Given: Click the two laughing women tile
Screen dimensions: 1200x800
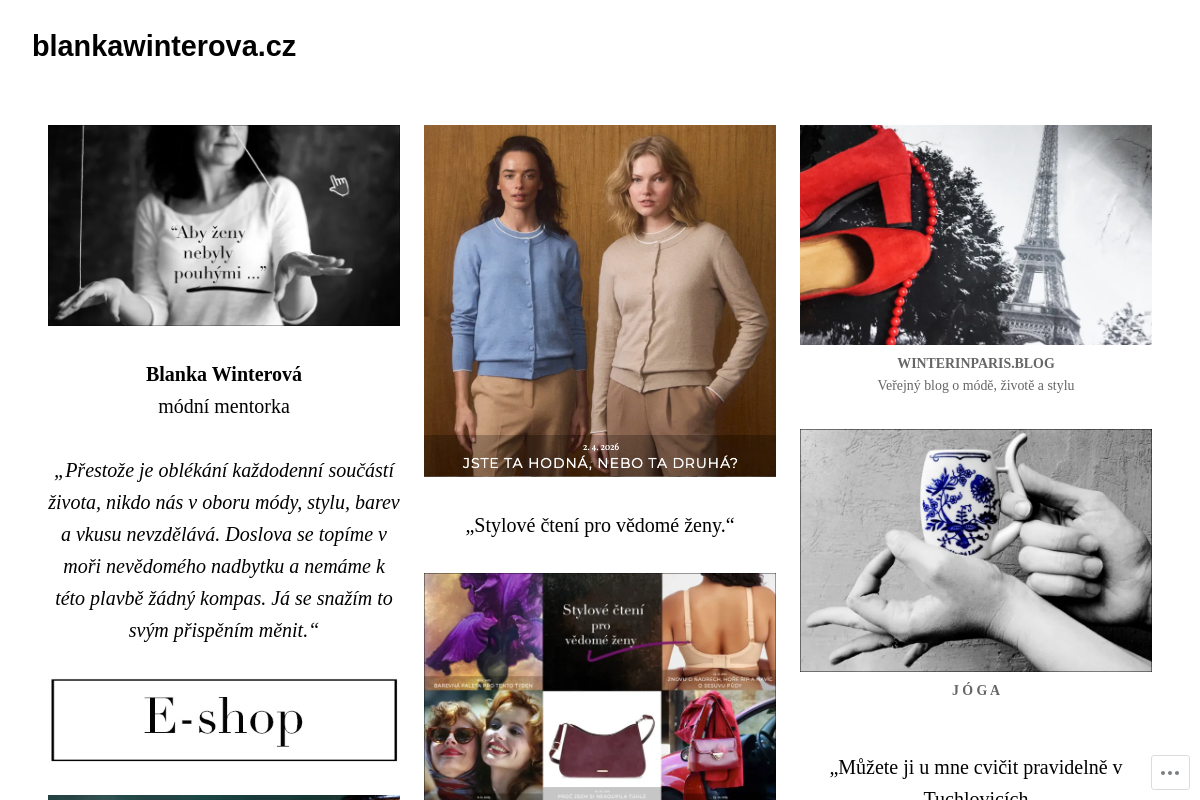Looking at the screenshot, I should coord(483,745).
